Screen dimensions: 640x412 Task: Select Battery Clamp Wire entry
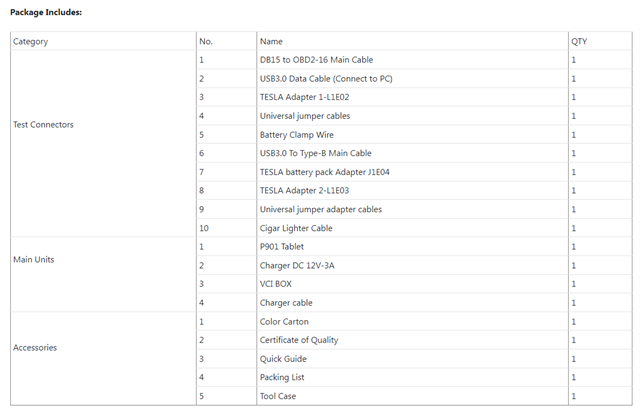pyautogui.click(x=412, y=135)
